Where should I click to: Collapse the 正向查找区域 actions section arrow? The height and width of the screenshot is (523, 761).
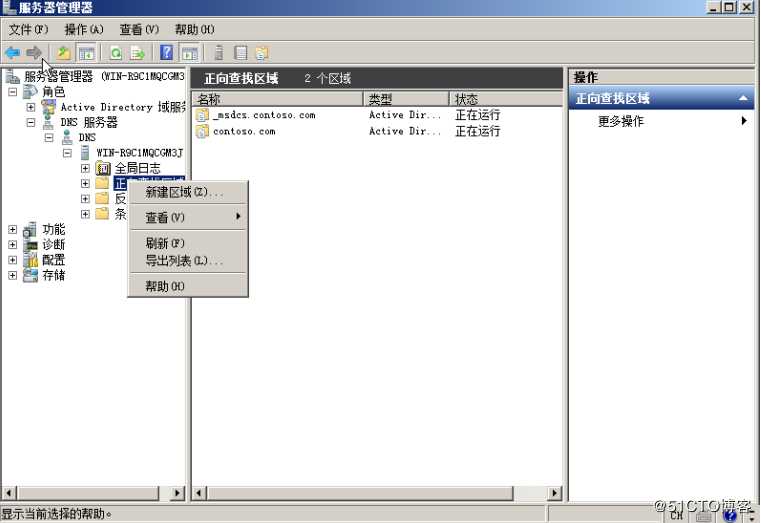point(743,98)
